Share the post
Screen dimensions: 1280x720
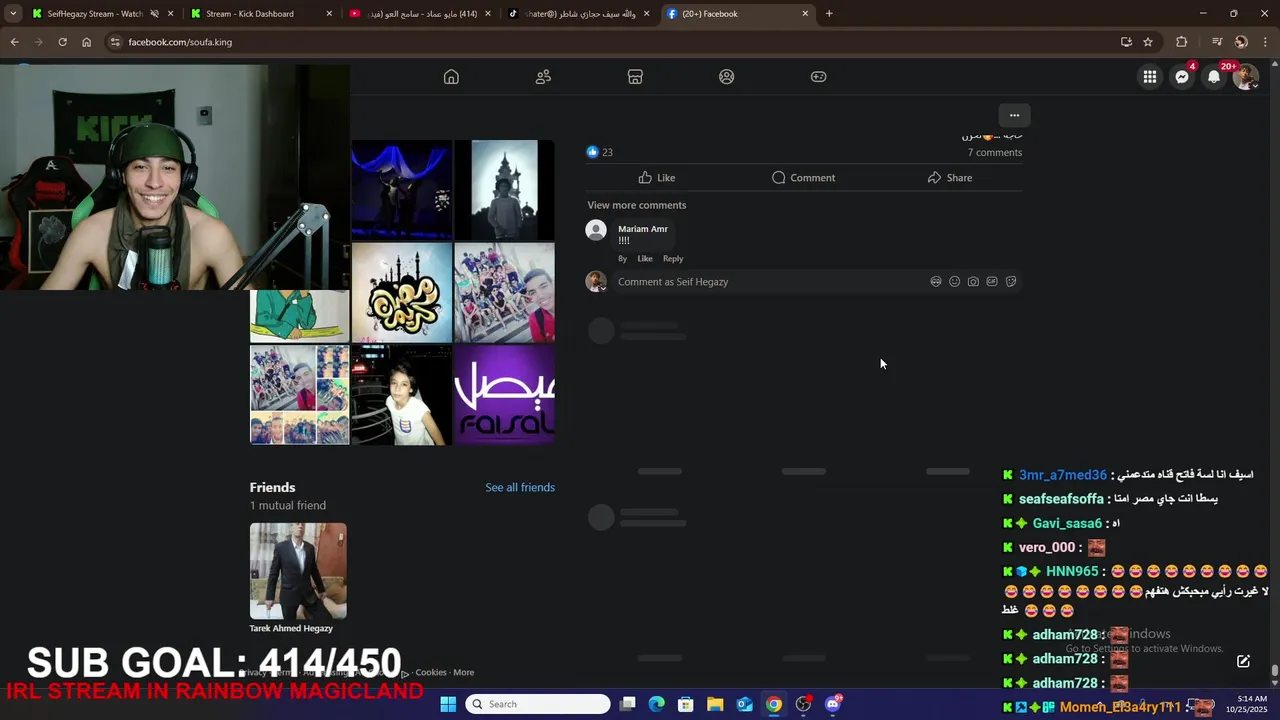950,178
